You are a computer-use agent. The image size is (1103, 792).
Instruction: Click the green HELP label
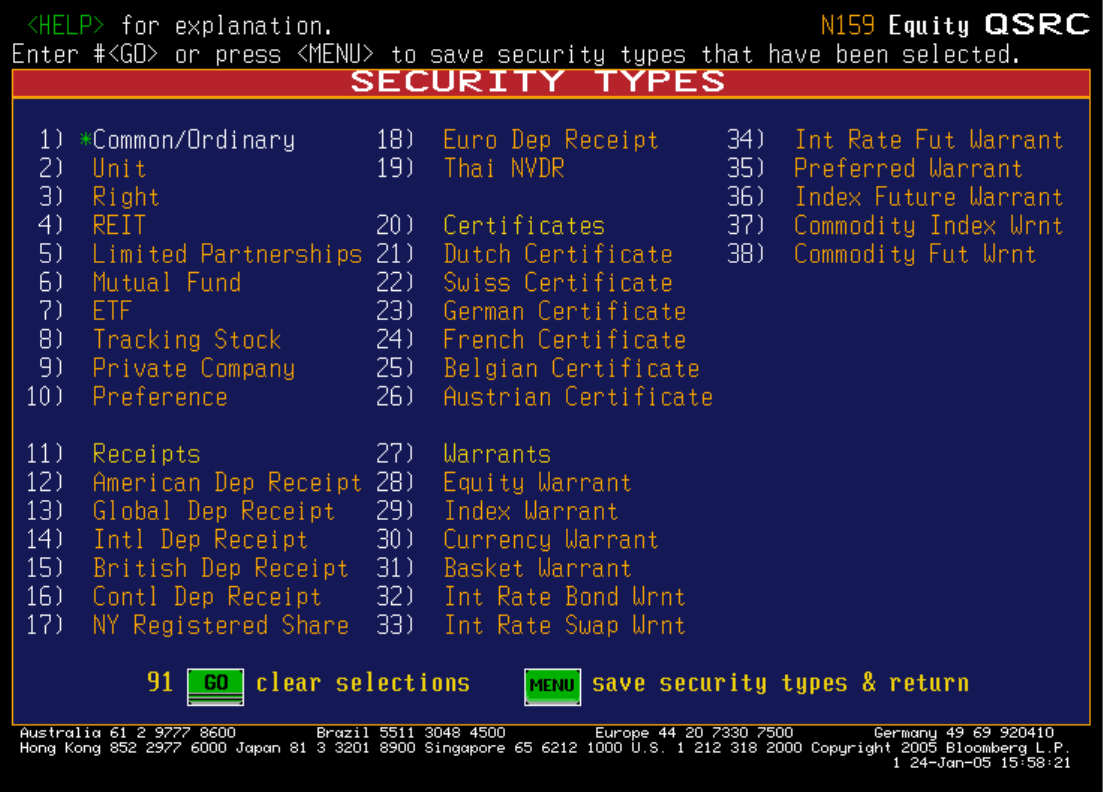click(65, 26)
